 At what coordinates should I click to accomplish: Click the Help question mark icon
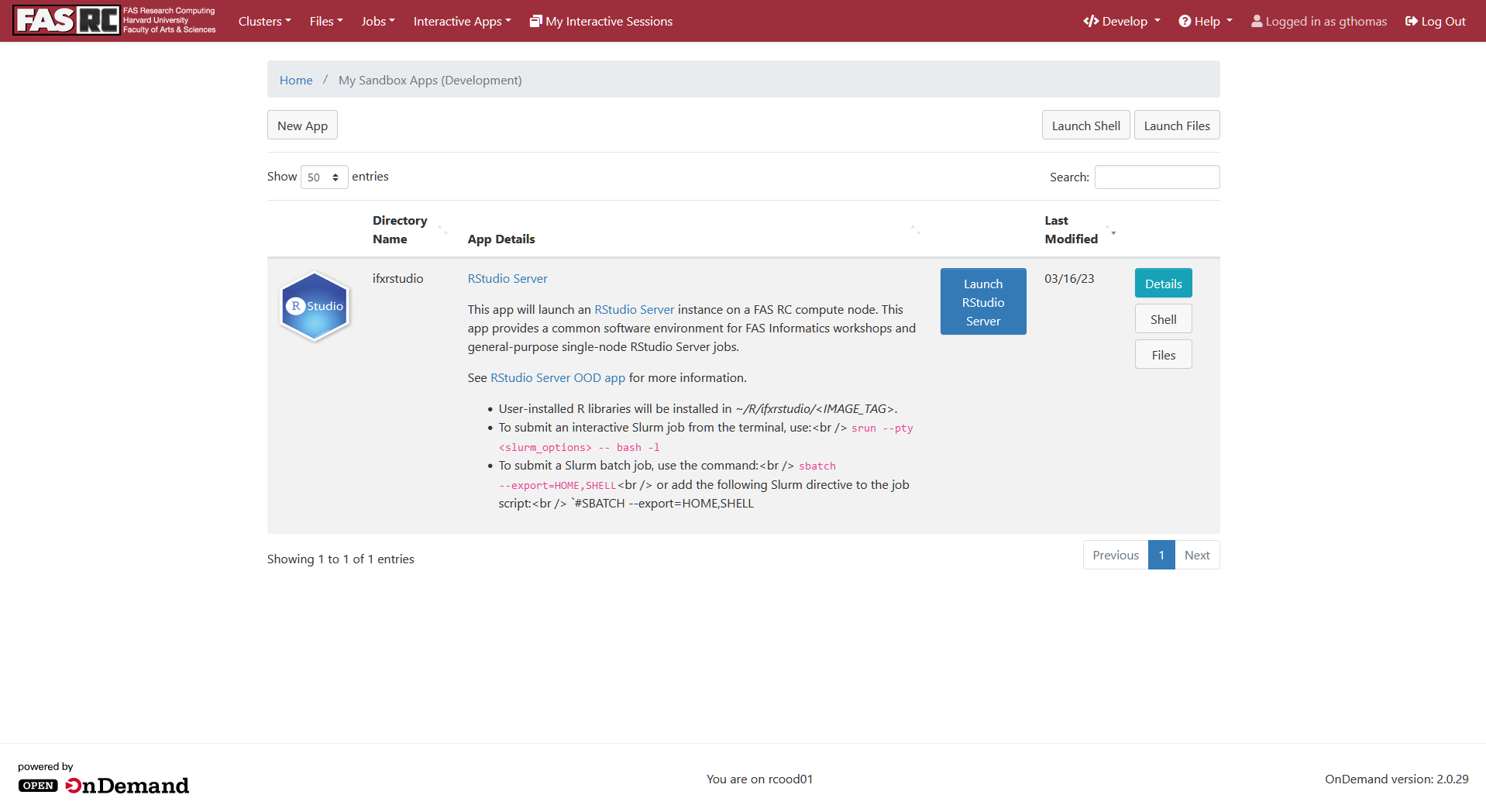click(1185, 21)
